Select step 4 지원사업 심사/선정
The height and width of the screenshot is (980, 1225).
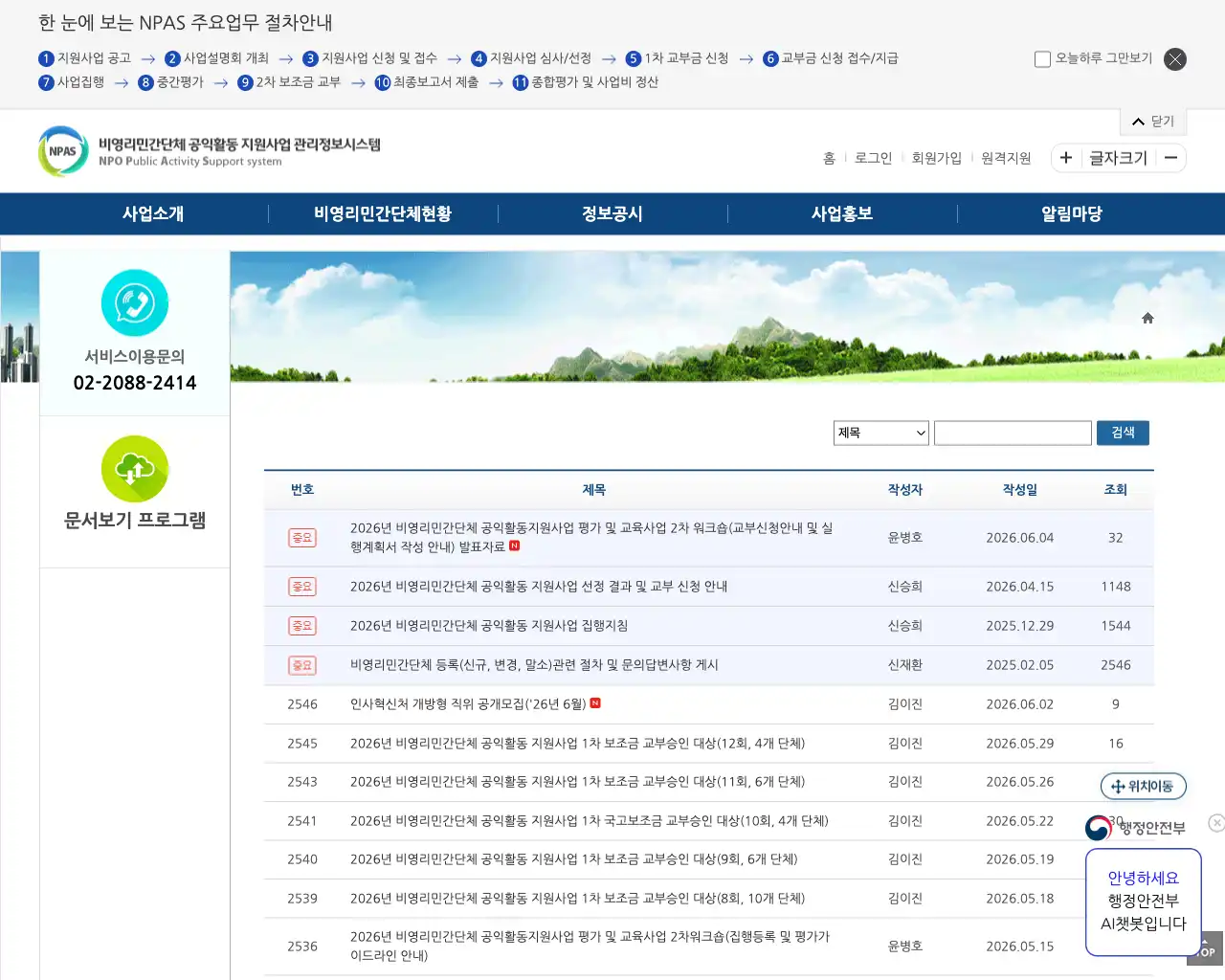click(531, 58)
